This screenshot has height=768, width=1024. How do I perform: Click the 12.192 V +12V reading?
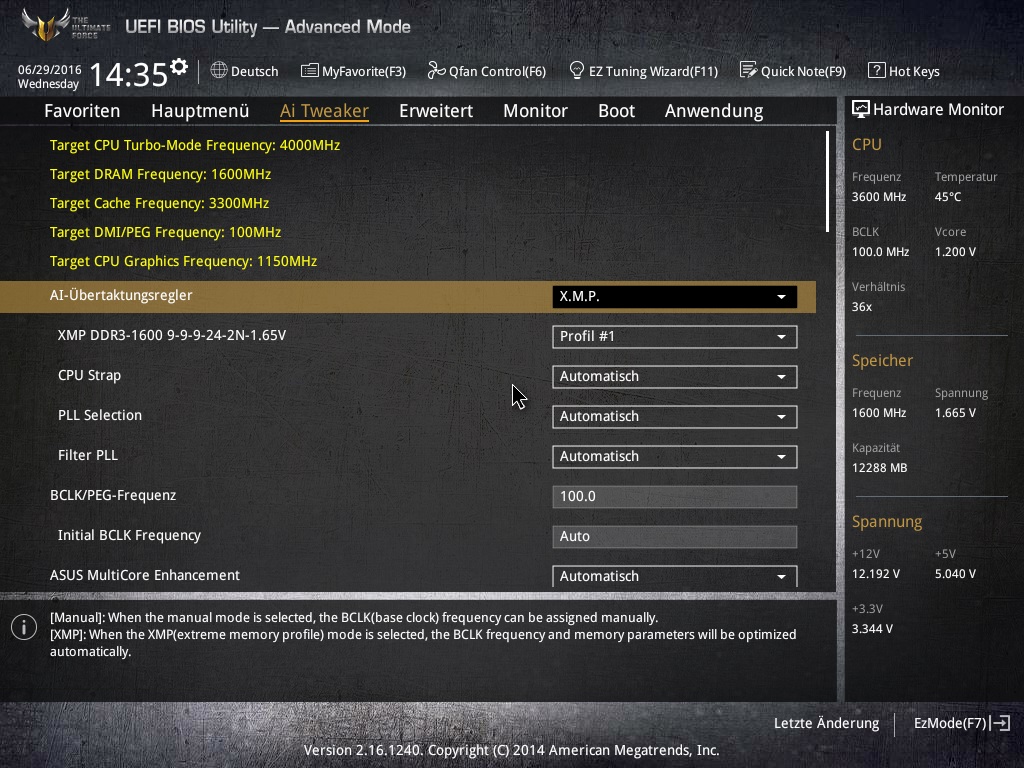875,573
